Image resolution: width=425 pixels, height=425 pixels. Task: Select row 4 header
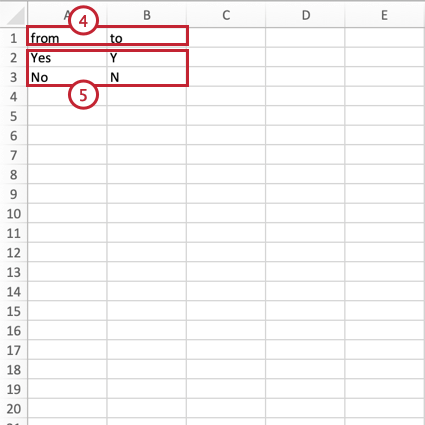click(13, 97)
